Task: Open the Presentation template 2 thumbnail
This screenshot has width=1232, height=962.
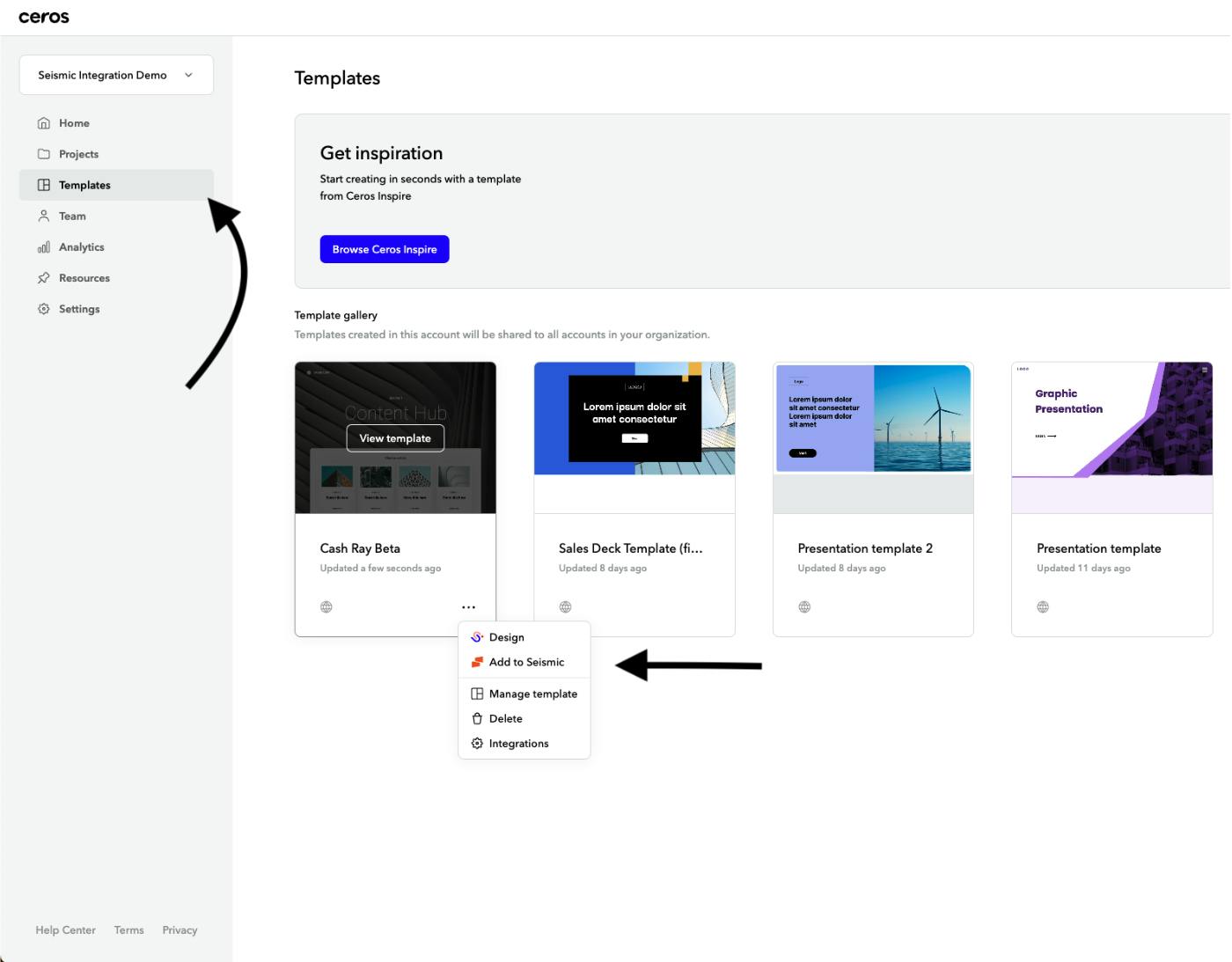Action: (x=873, y=437)
